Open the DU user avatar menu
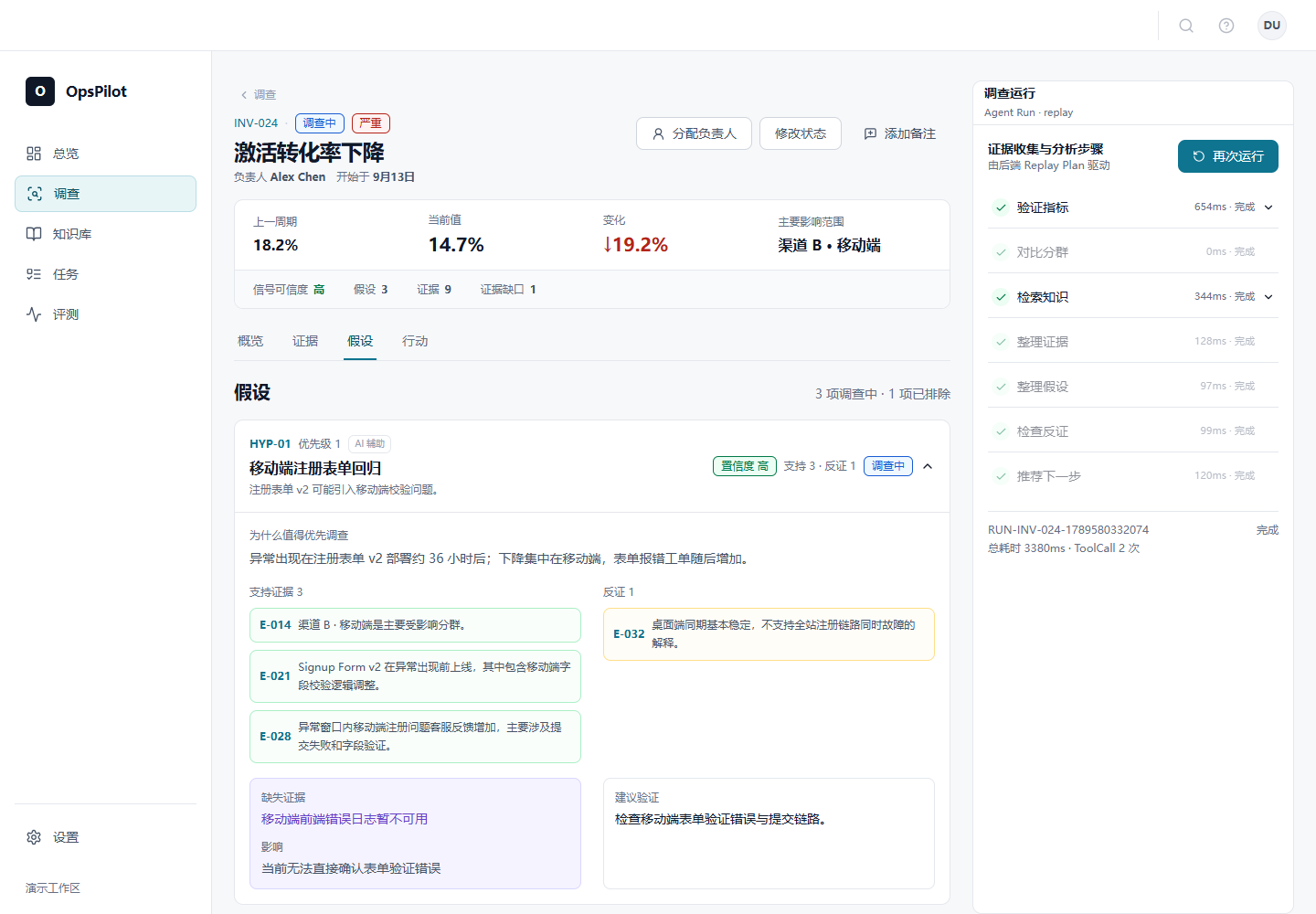 coord(1272,26)
